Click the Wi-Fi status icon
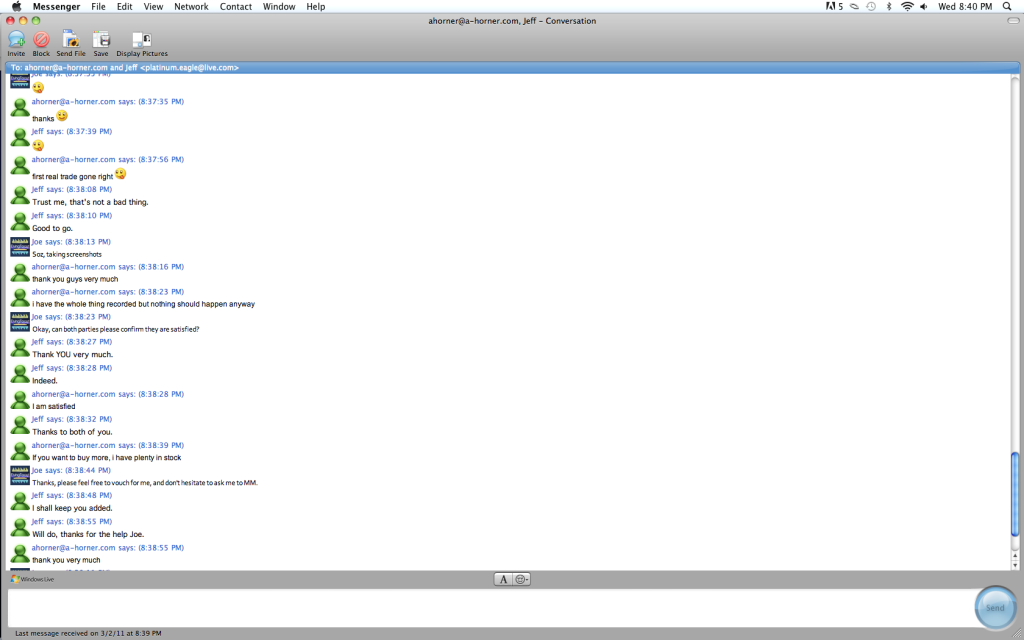The height and width of the screenshot is (640, 1024). pos(906,7)
